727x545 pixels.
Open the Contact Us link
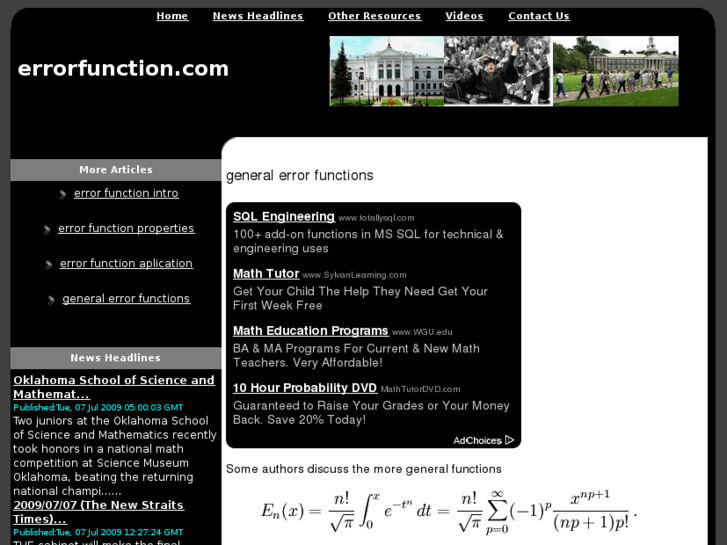point(539,16)
